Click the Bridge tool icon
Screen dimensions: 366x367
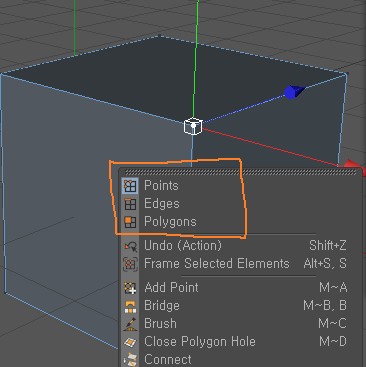(x=130, y=306)
